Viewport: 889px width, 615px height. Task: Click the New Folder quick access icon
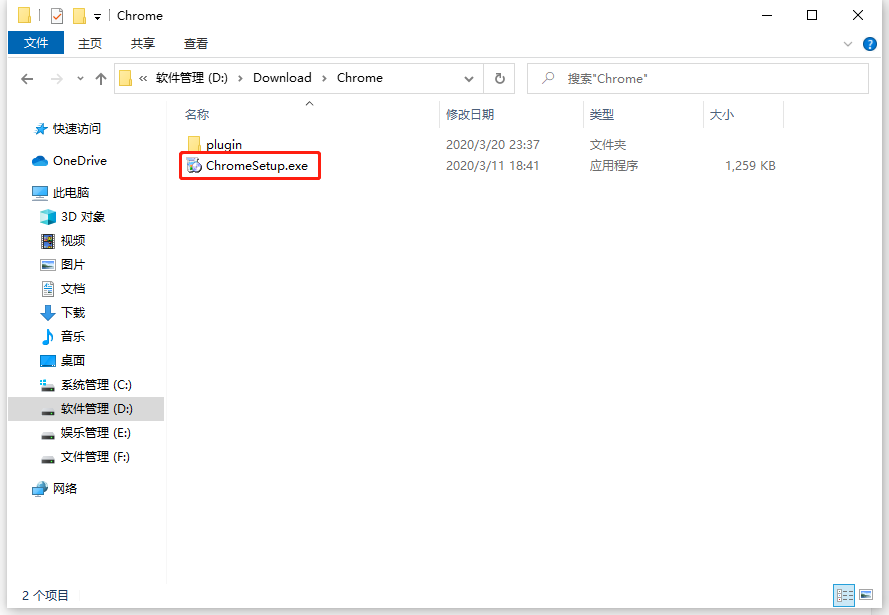point(79,16)
